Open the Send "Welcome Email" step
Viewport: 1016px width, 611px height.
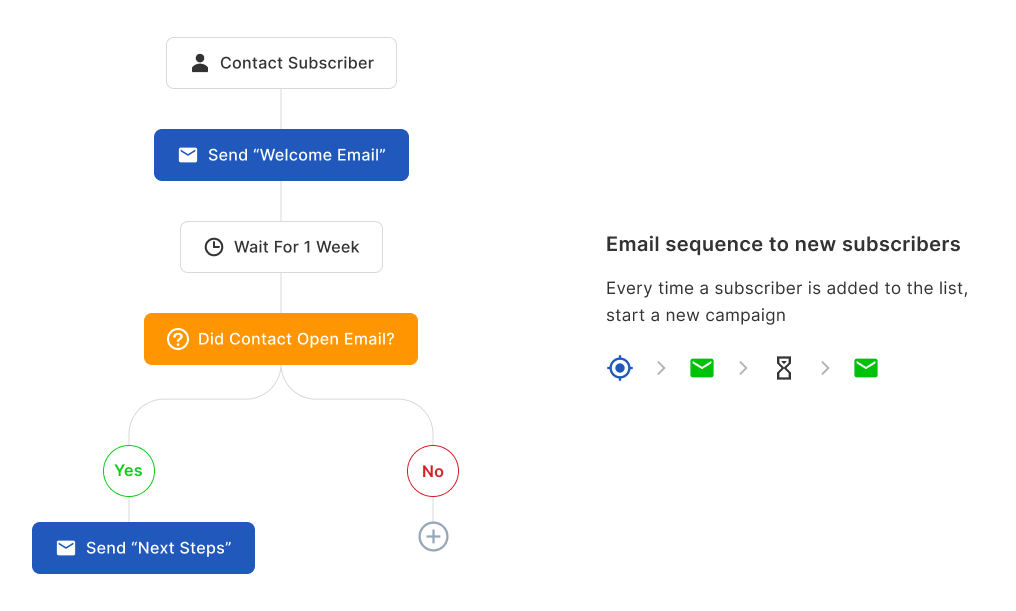pos(281,155)
